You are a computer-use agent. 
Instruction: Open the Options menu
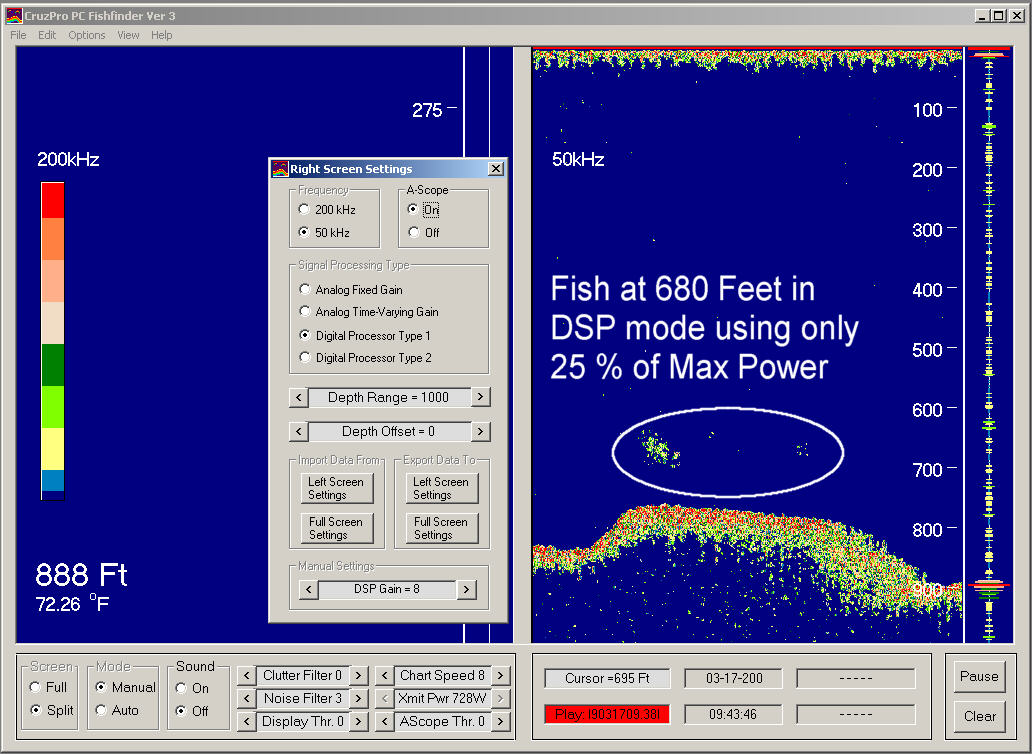coord(87,35)
